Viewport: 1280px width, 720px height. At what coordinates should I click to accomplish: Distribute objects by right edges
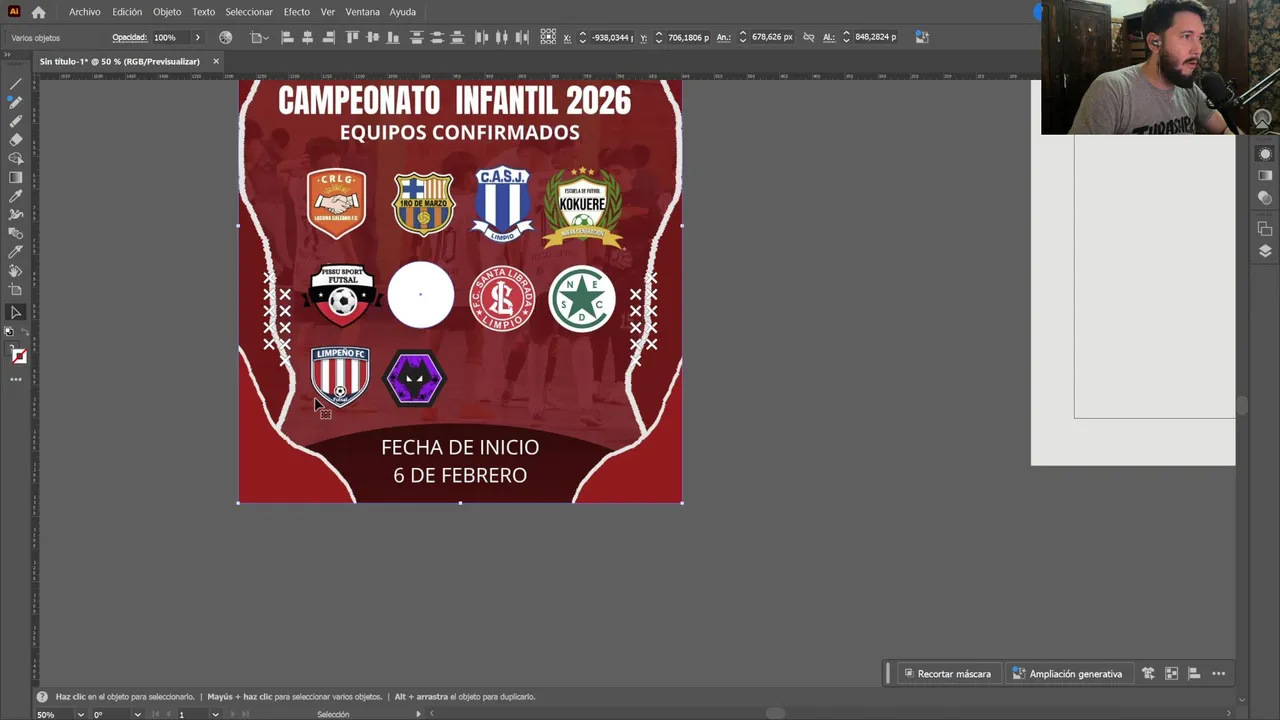point(522,37)
